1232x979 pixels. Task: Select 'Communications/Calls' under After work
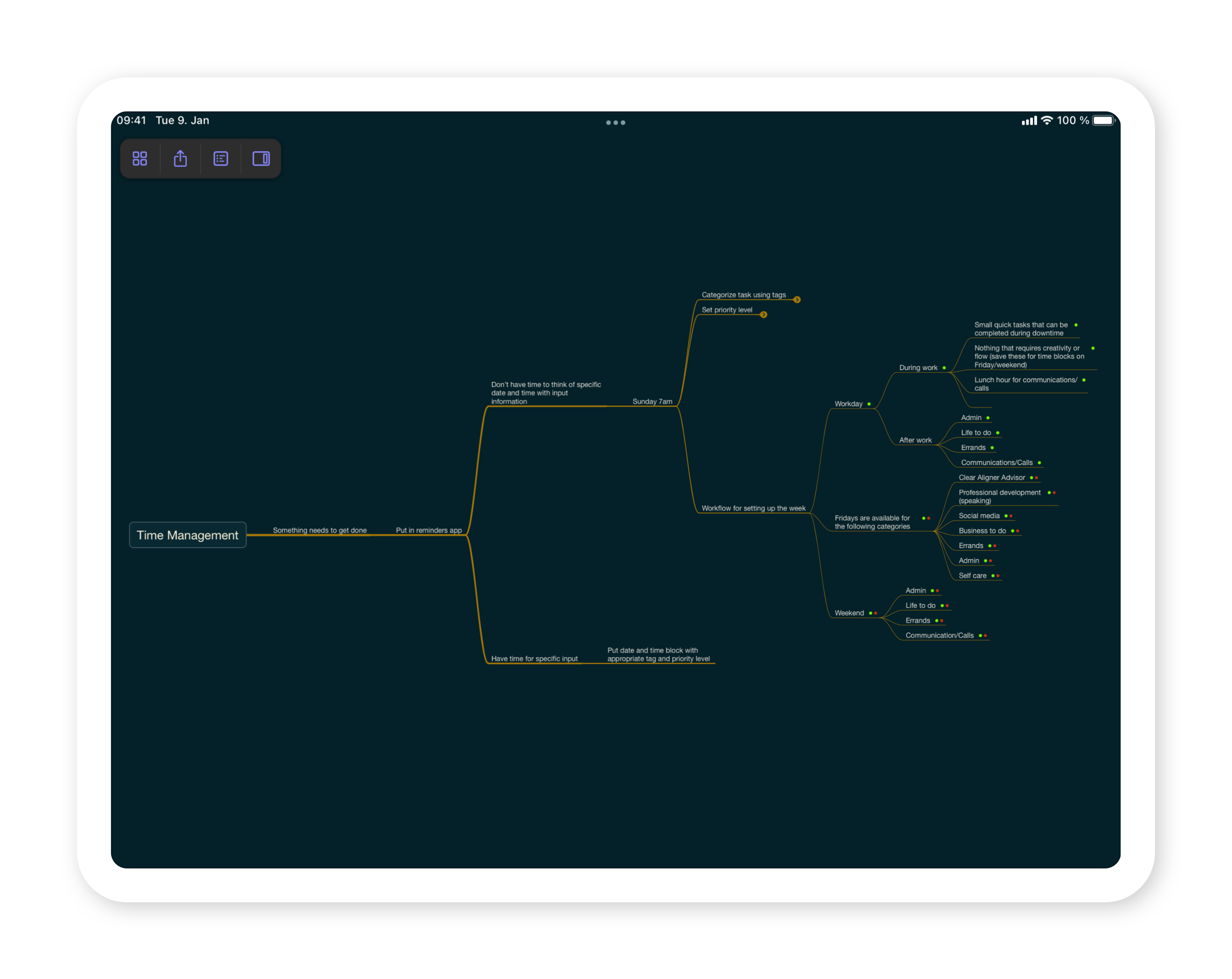point(997,462)
